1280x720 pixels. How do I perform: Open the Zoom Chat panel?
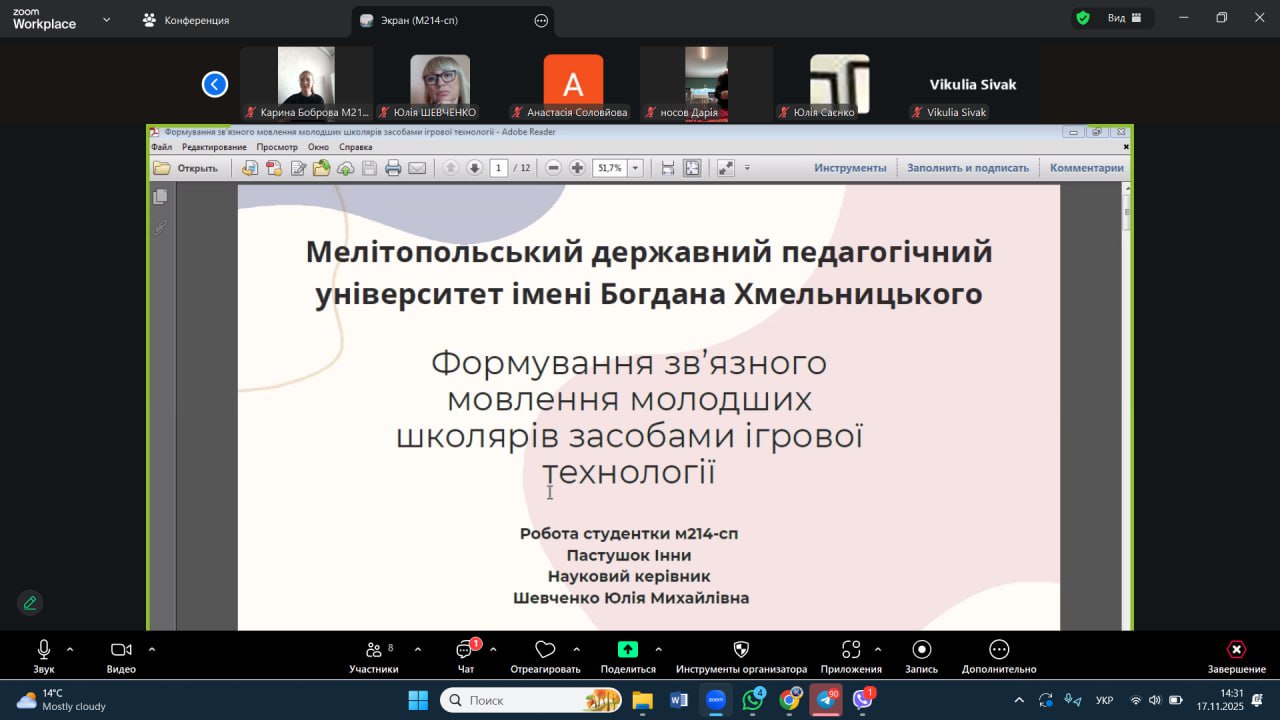(x=465, y=651)
